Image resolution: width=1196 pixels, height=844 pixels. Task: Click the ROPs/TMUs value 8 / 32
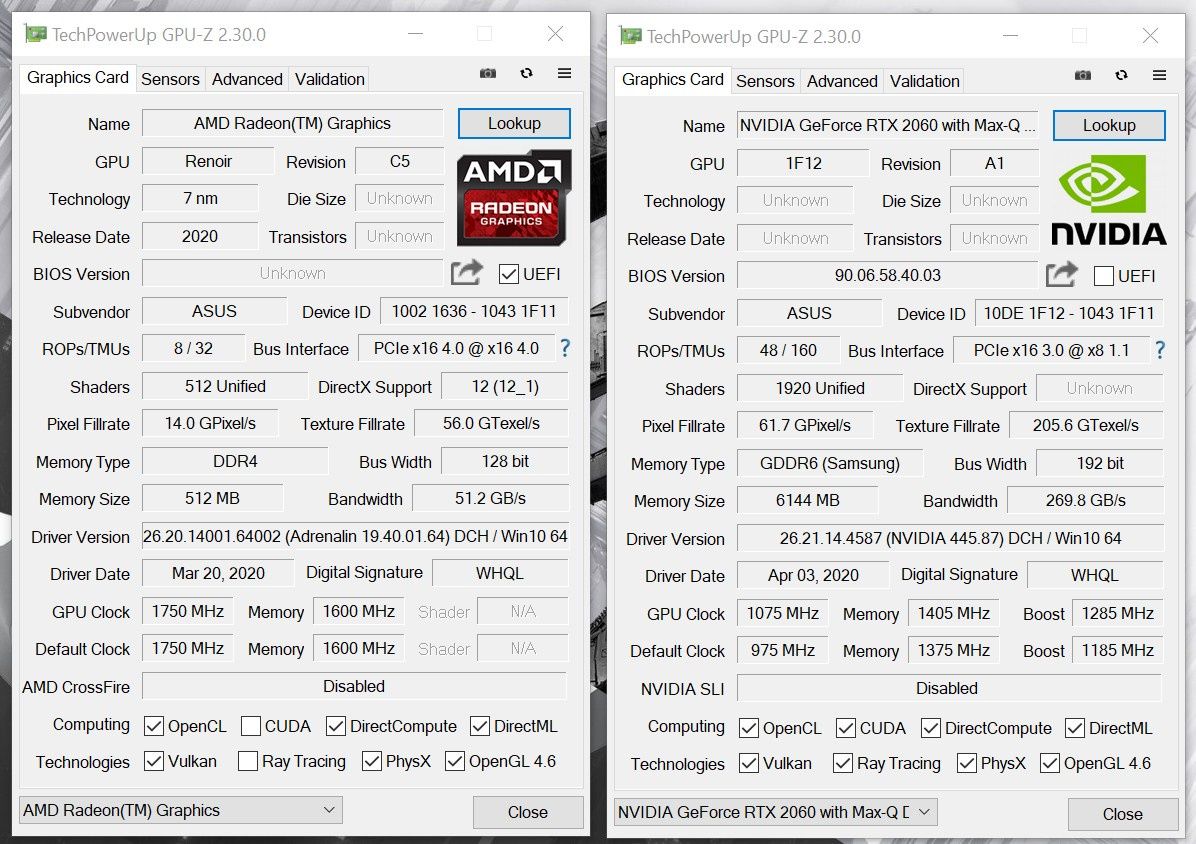194,348
